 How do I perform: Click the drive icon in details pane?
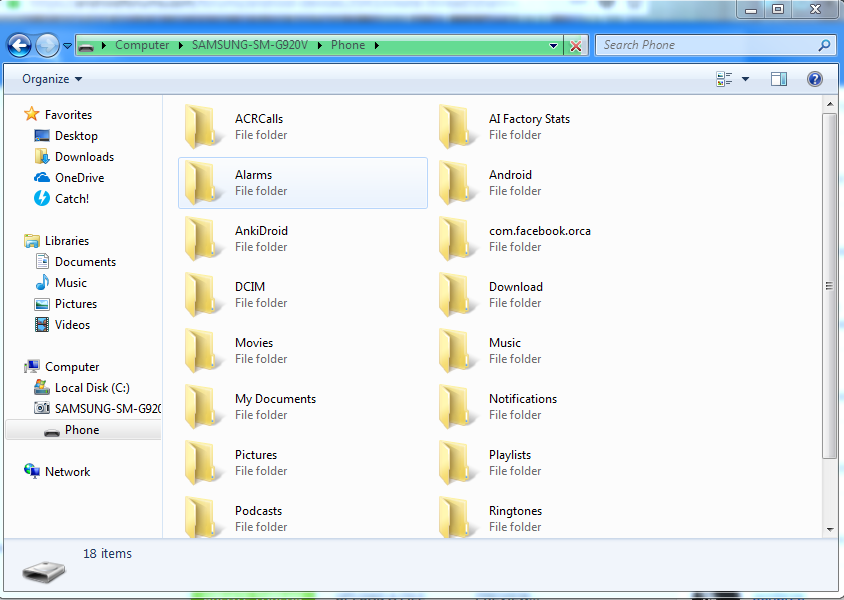[44, 571]
